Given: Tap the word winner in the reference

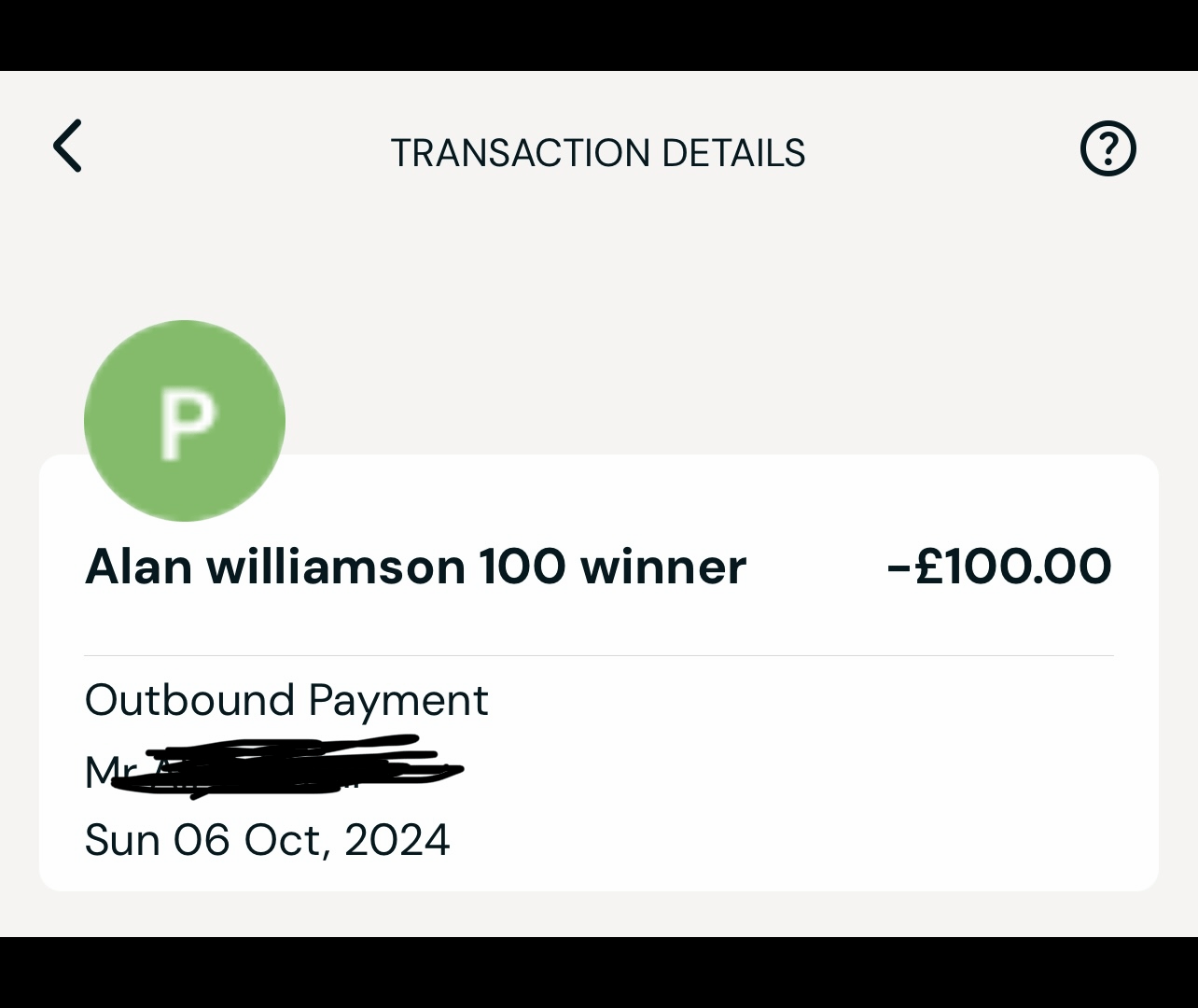Looking at the screenshot, I should (663, 567).
